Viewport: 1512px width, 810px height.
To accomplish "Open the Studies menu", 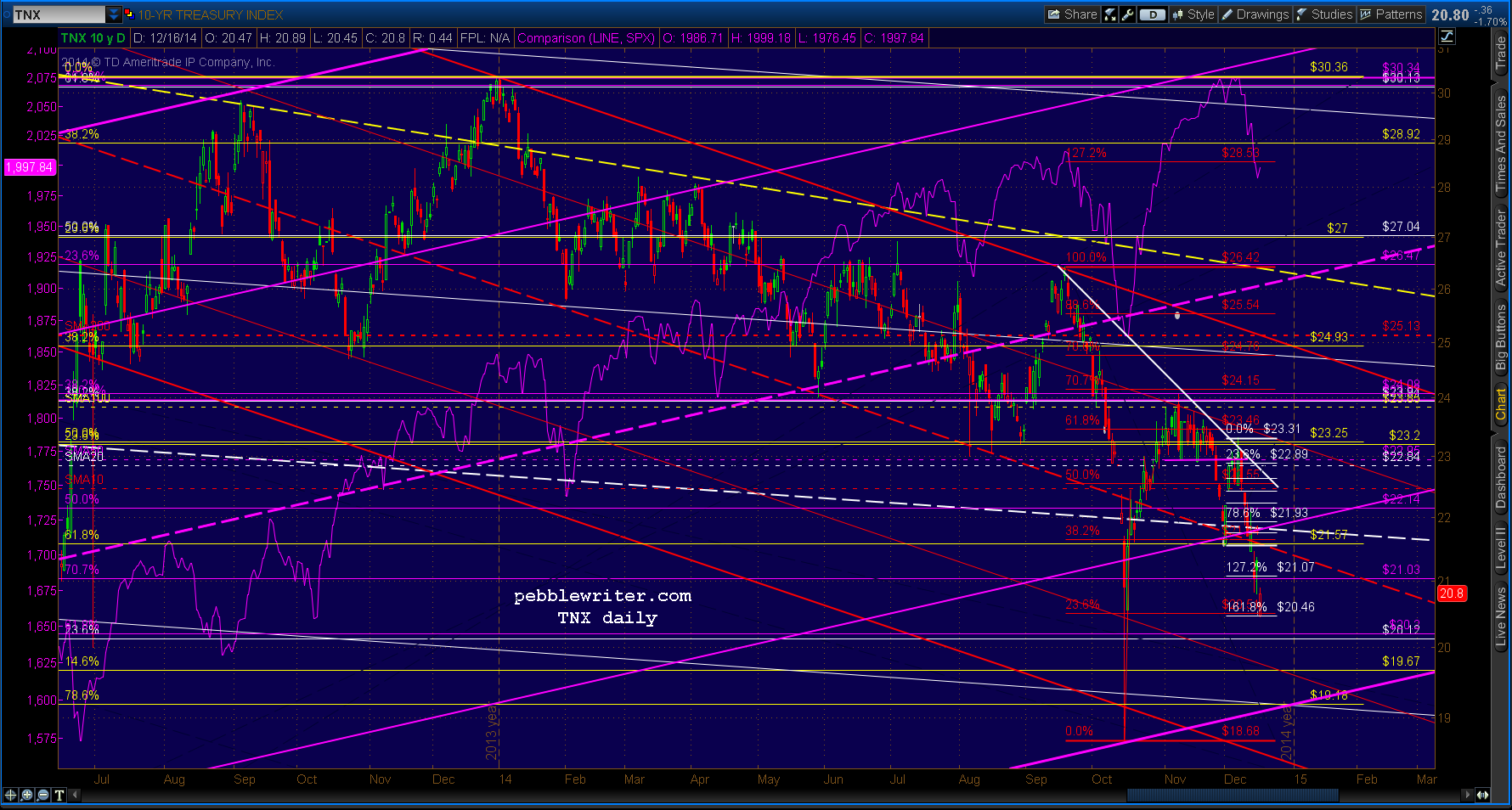I will point(1324,14).
